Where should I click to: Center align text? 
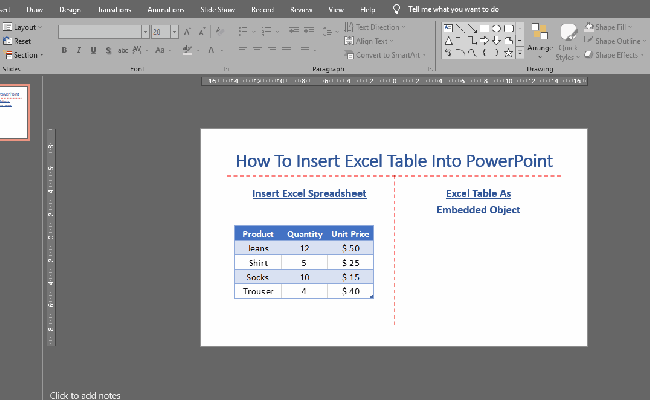point(257,49)
